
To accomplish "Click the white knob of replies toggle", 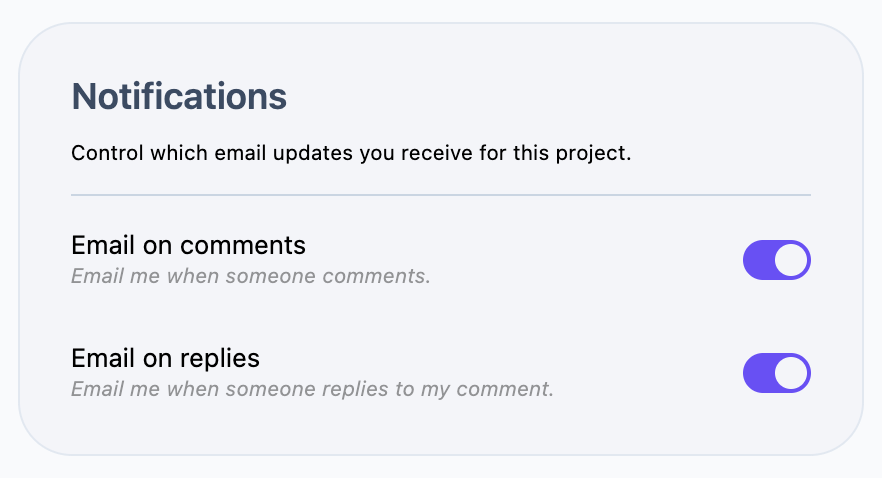I will click(791, 373).
